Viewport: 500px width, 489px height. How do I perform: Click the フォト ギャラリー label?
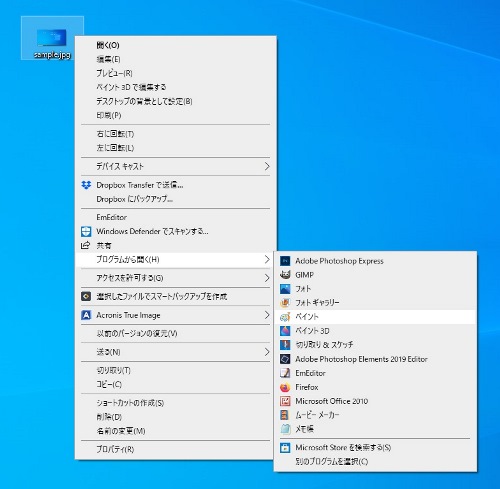[x=317, y=303]
